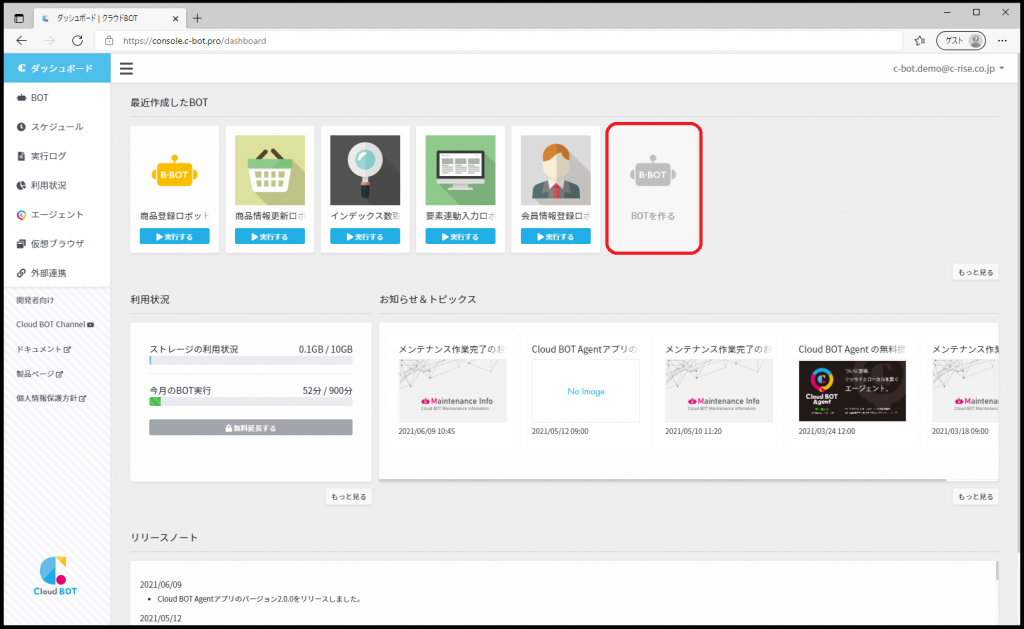Click the 2021/03/24 12:00 news timestamp
The image size is (1024, 629).
click(x=827, y=431)
